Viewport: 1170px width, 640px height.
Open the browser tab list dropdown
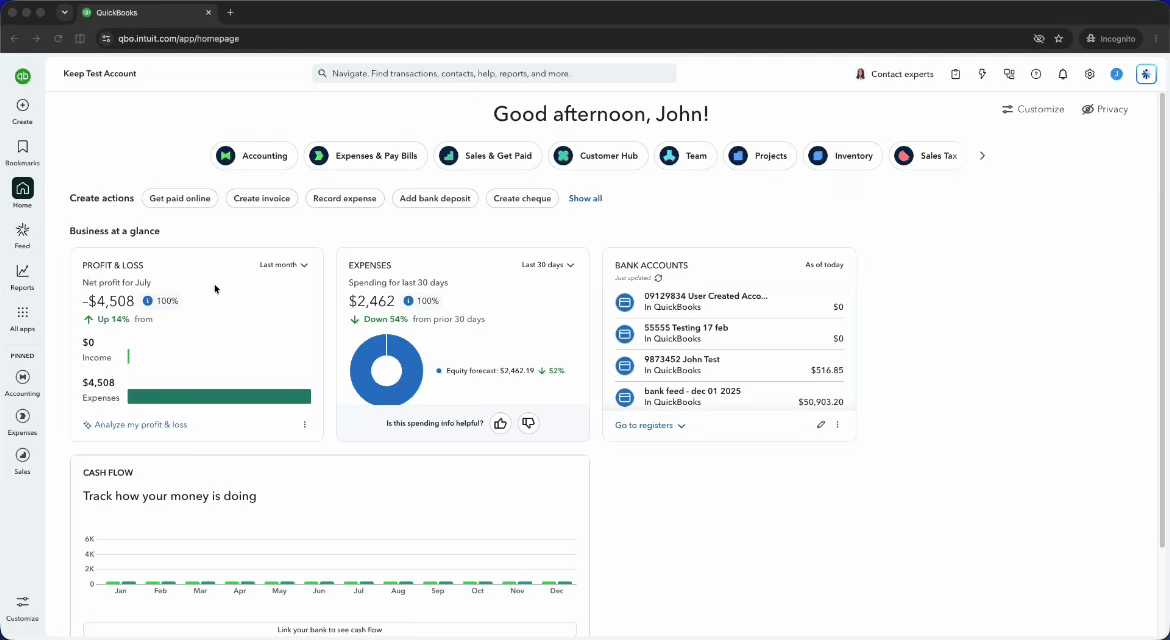click(64, 13)
